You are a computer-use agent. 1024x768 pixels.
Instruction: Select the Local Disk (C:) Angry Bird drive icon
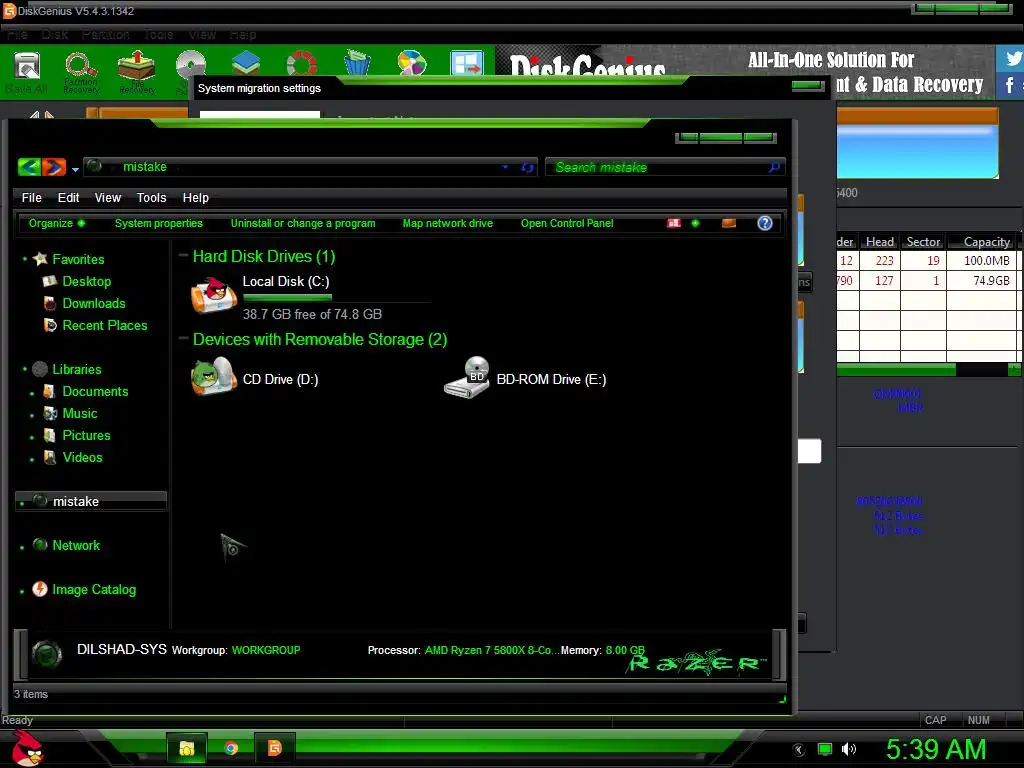click(x=213, y=295)
